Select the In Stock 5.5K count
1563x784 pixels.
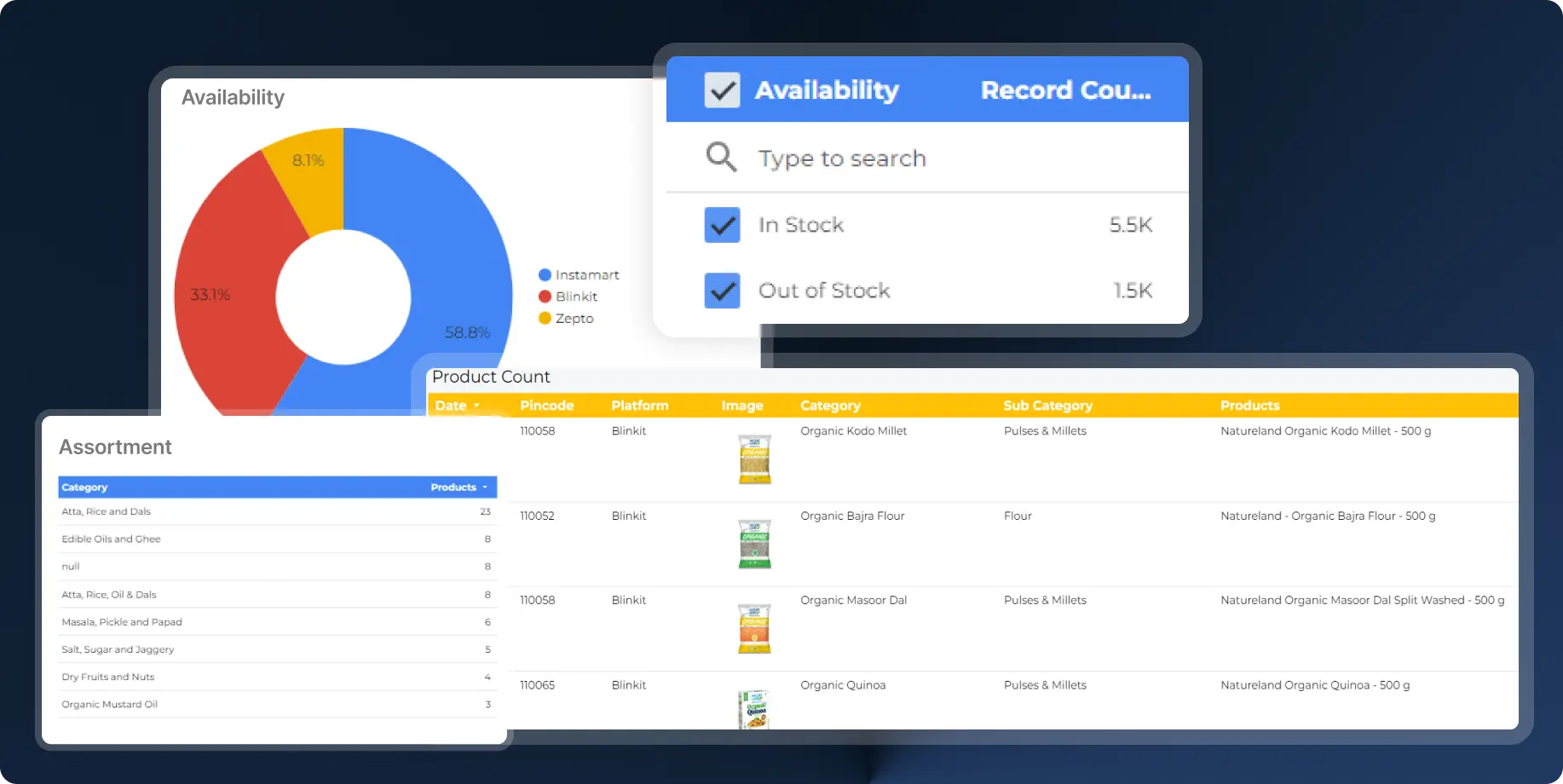[1131, 225]
